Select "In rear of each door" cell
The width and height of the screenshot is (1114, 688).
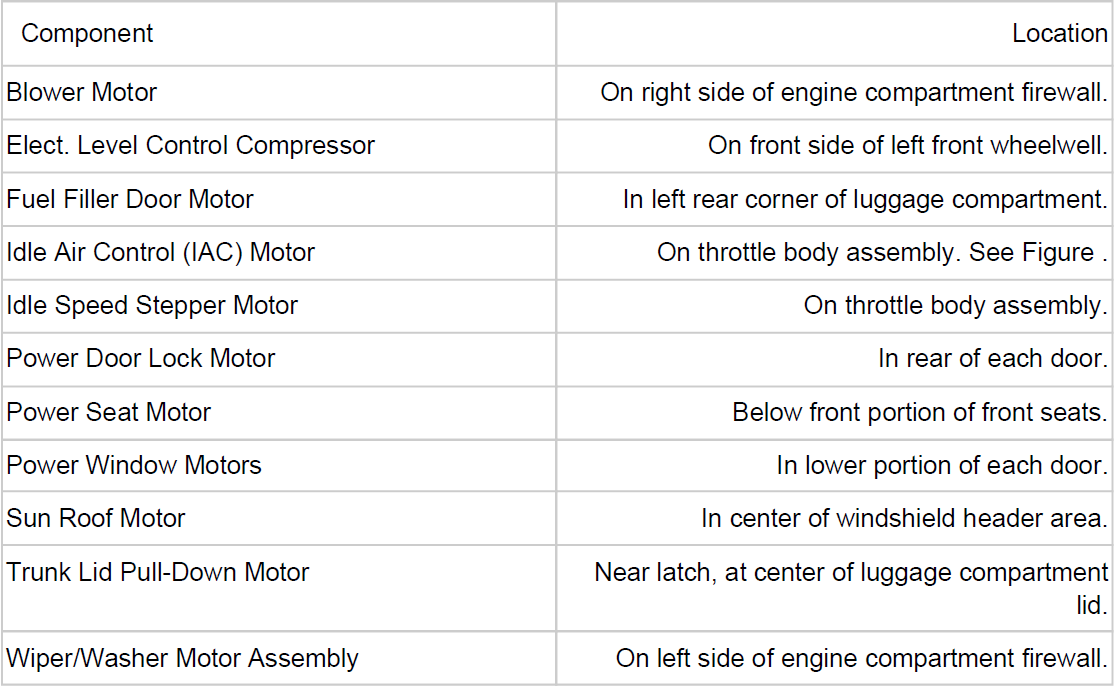[992, 358]
